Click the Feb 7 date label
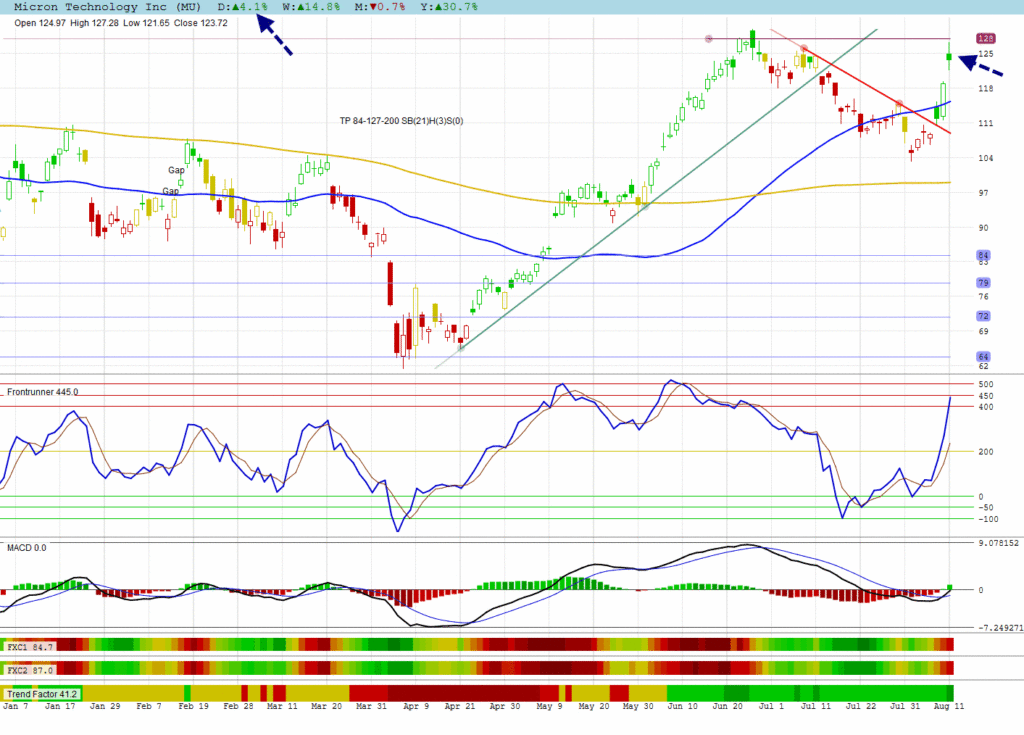1024x735 pixels. (149, 706)
